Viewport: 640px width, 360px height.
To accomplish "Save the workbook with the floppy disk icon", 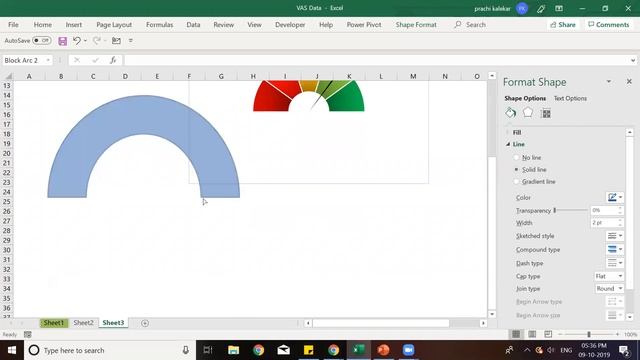I will [62, 41].
